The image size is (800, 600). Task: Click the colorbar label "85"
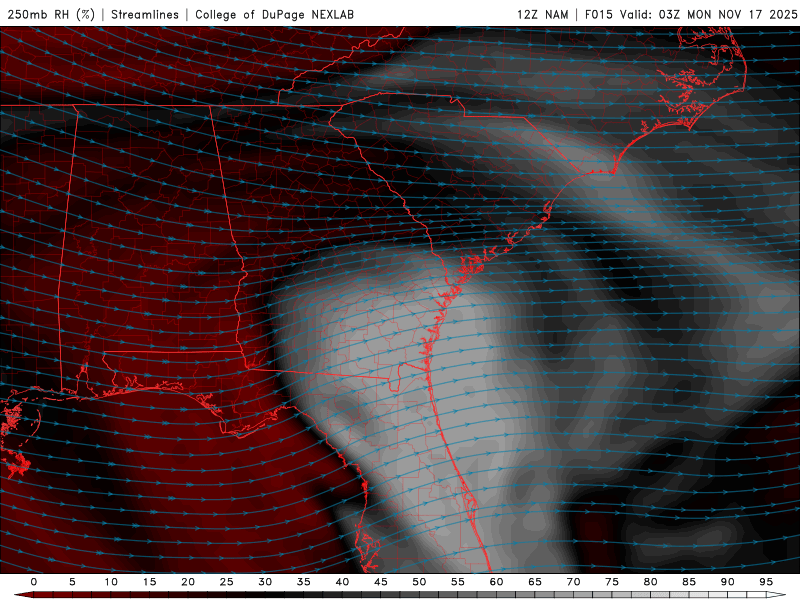689,582
